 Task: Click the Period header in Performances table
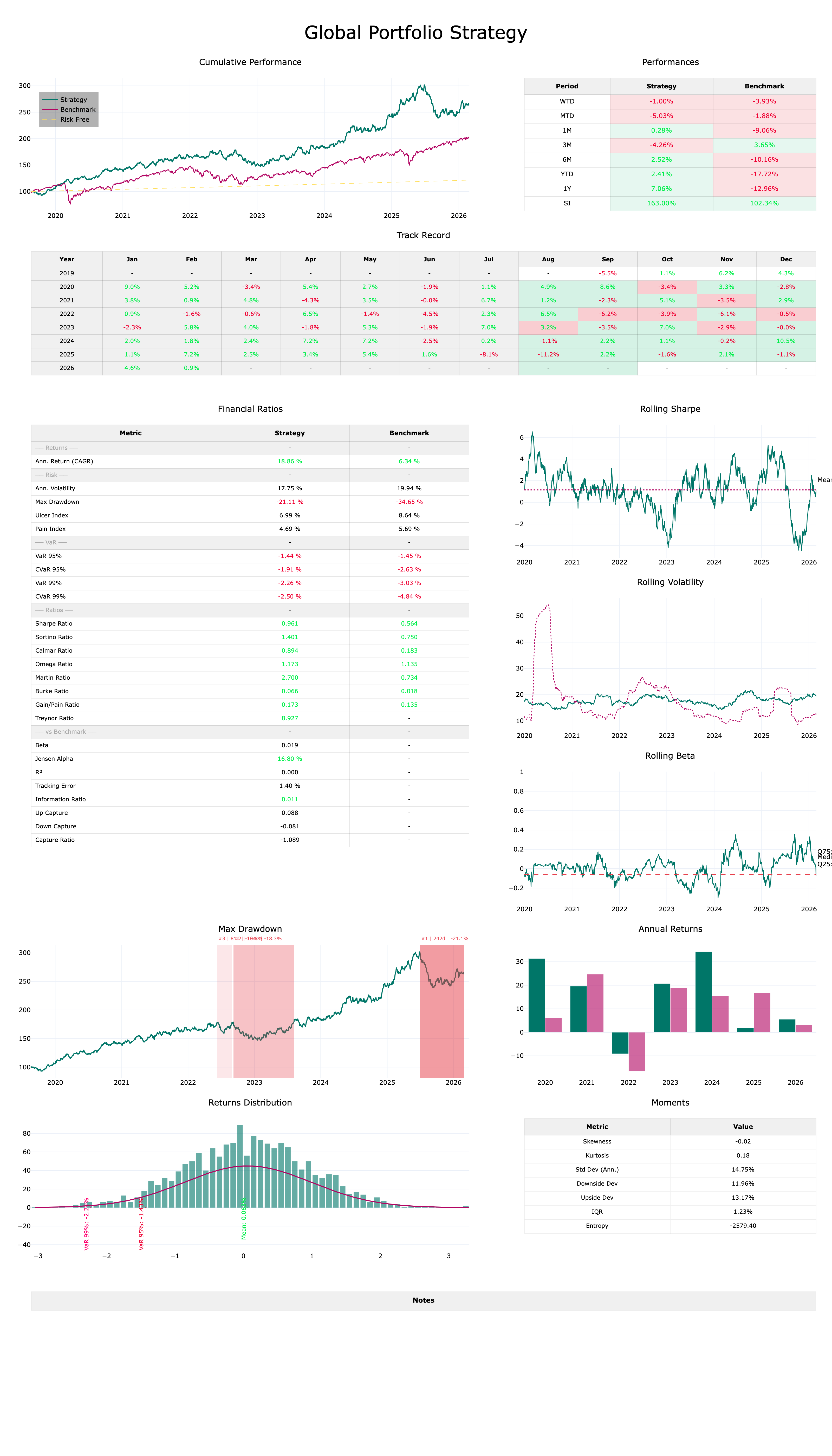[567, 86]
